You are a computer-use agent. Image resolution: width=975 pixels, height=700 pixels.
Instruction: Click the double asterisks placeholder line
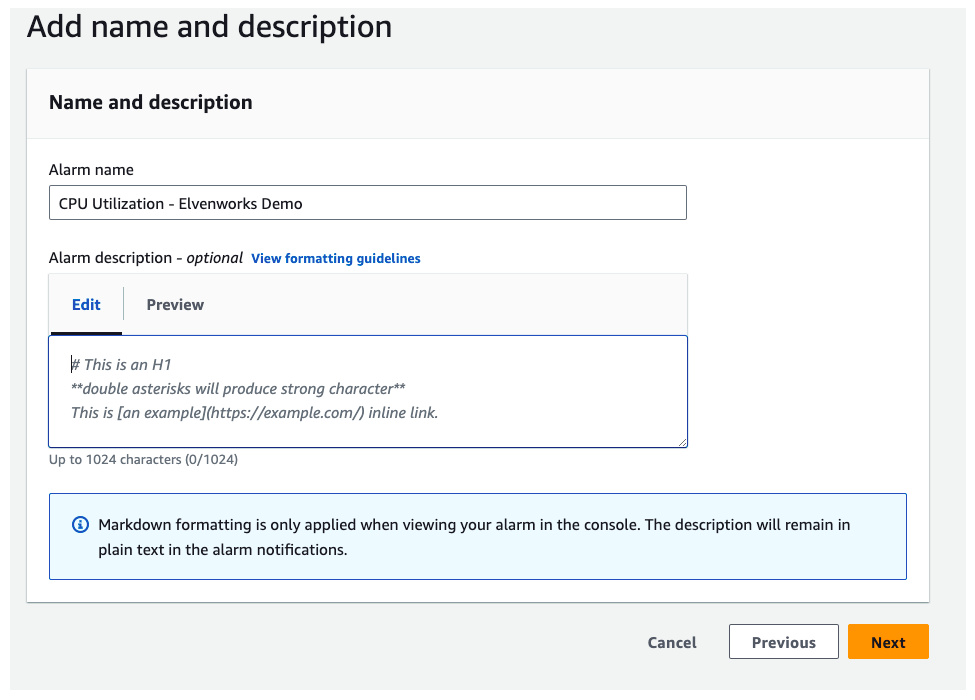(x=238, y=388)
